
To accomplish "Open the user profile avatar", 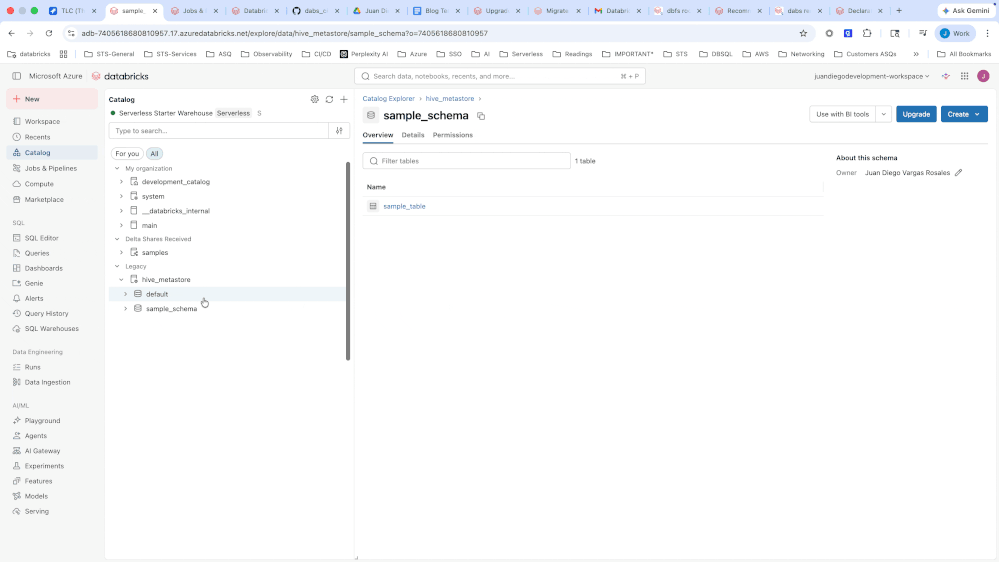I will (983, 76).
